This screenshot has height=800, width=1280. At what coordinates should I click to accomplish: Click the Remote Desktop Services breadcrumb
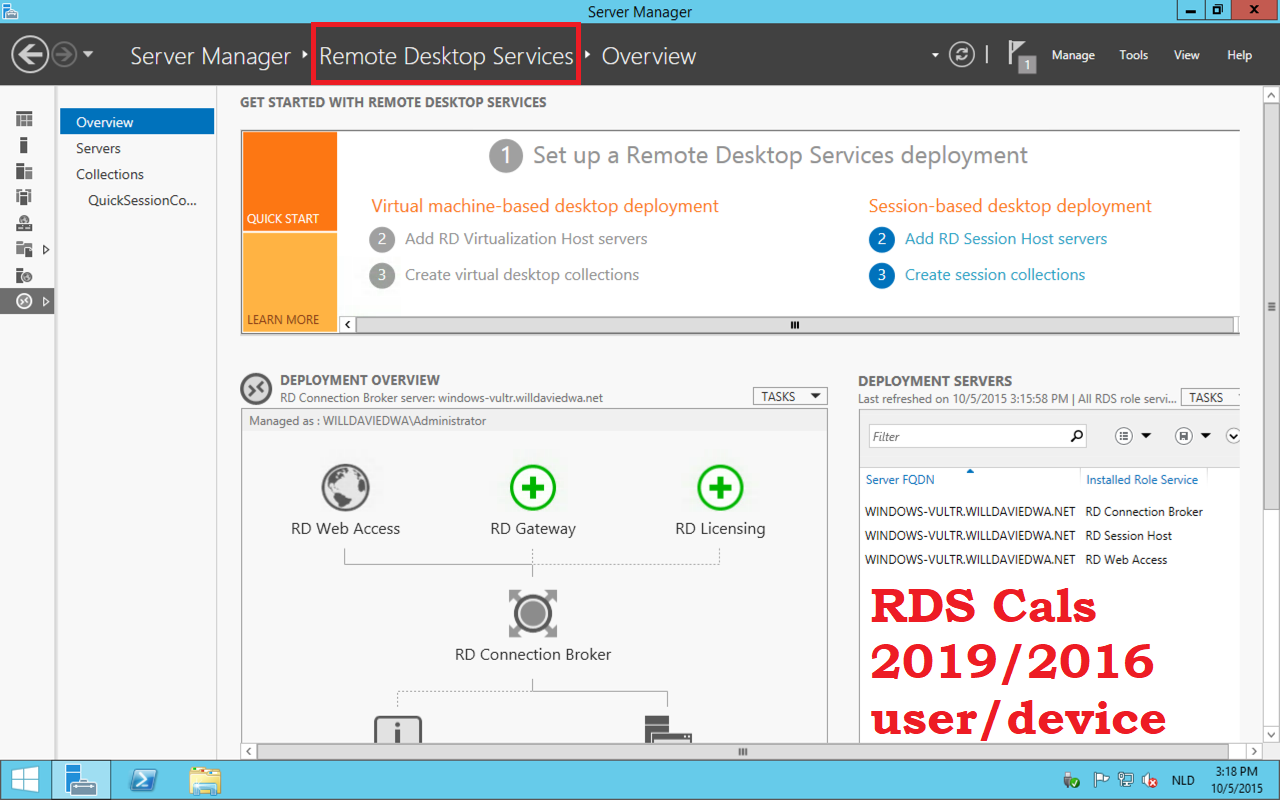coord(446,56)
